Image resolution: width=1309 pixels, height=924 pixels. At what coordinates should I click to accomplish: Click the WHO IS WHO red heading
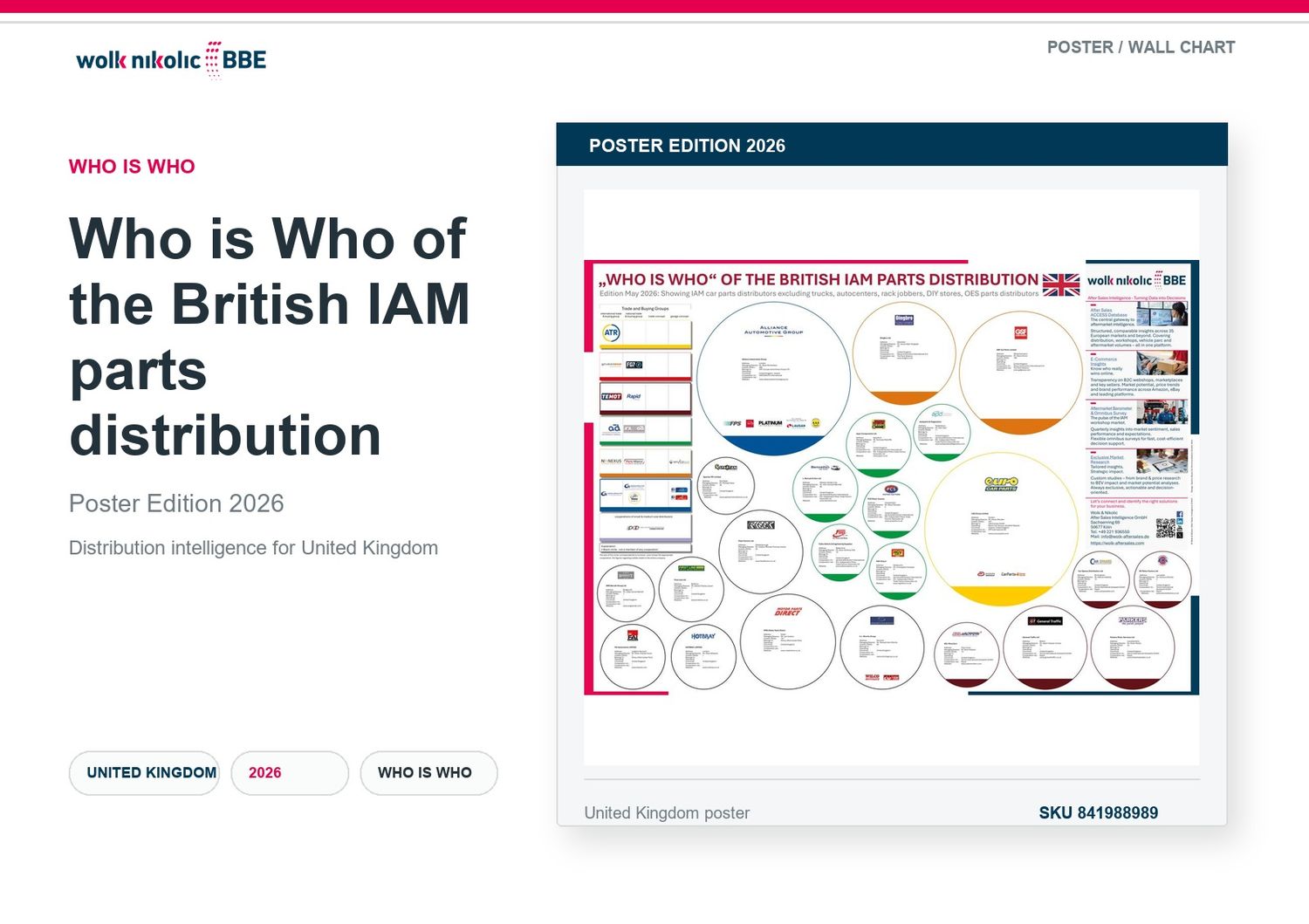(x=132, y=167)
